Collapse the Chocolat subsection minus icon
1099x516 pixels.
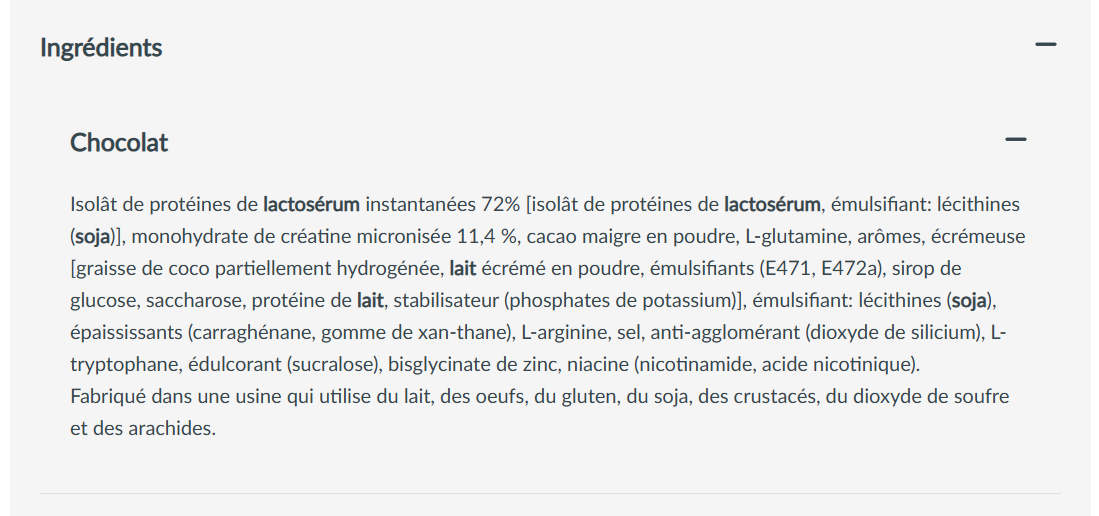tap(1016, 140)
